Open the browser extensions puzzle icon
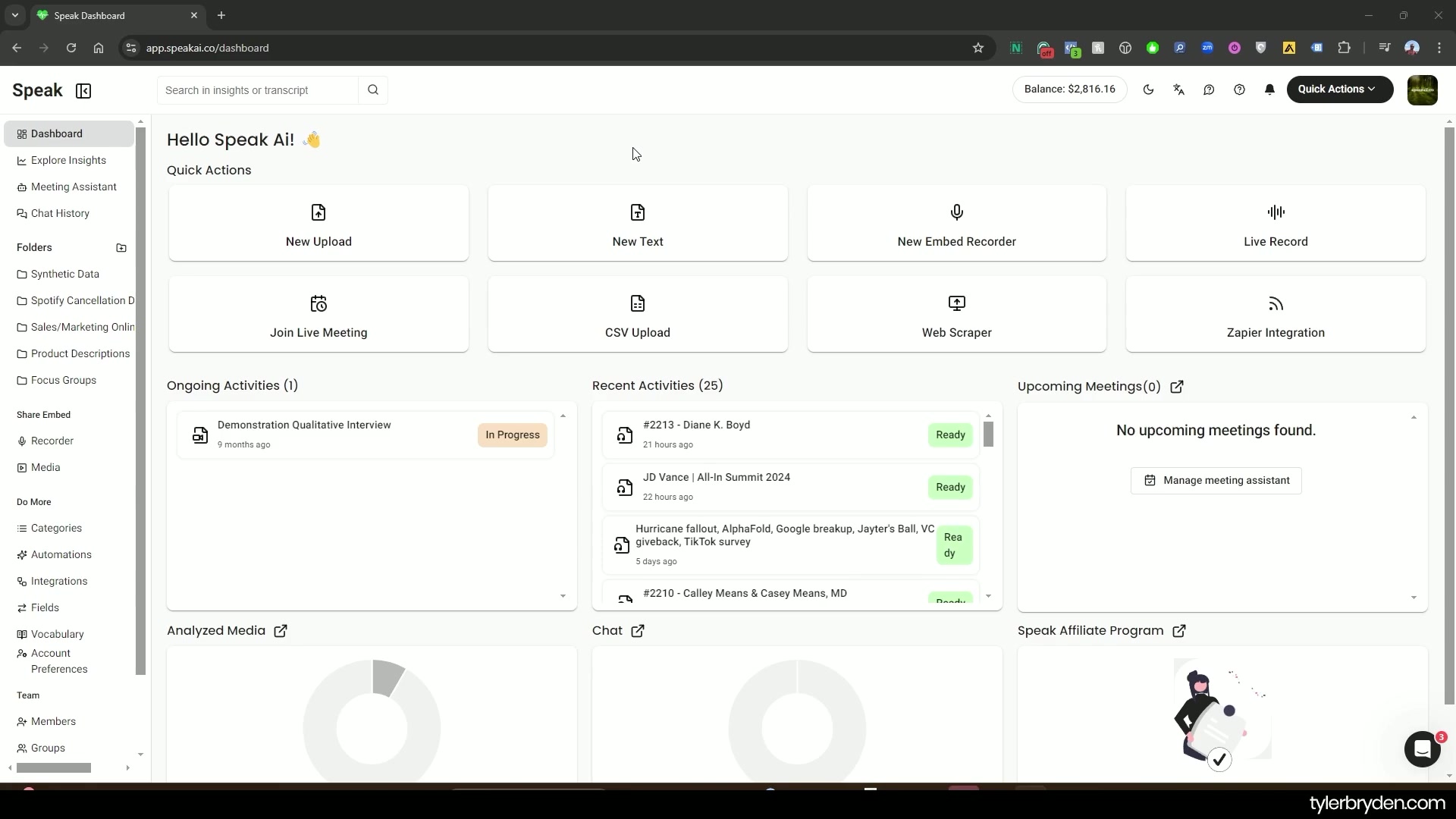1456x819 pixels. (x=1344, y=48)
